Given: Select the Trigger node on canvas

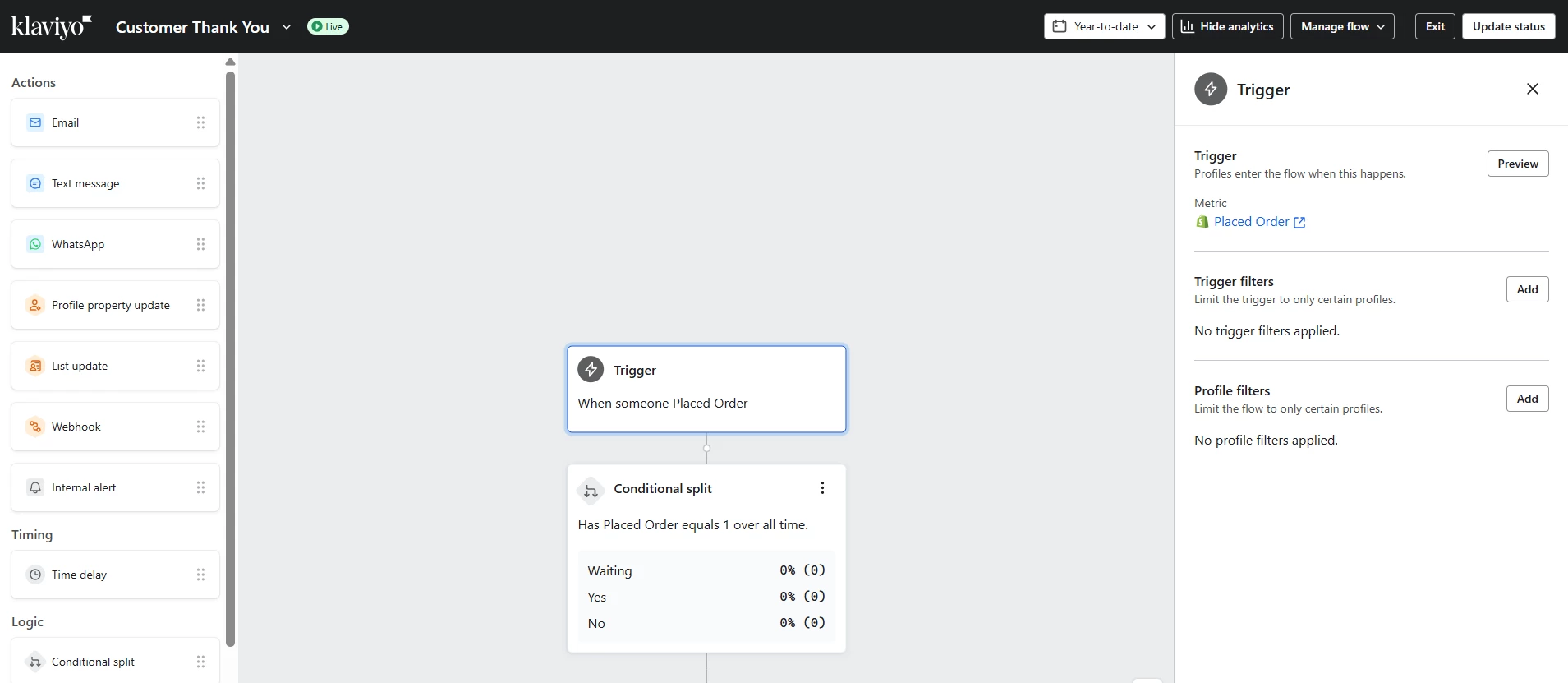Looking at the screenshot, I should coord(706,389).
